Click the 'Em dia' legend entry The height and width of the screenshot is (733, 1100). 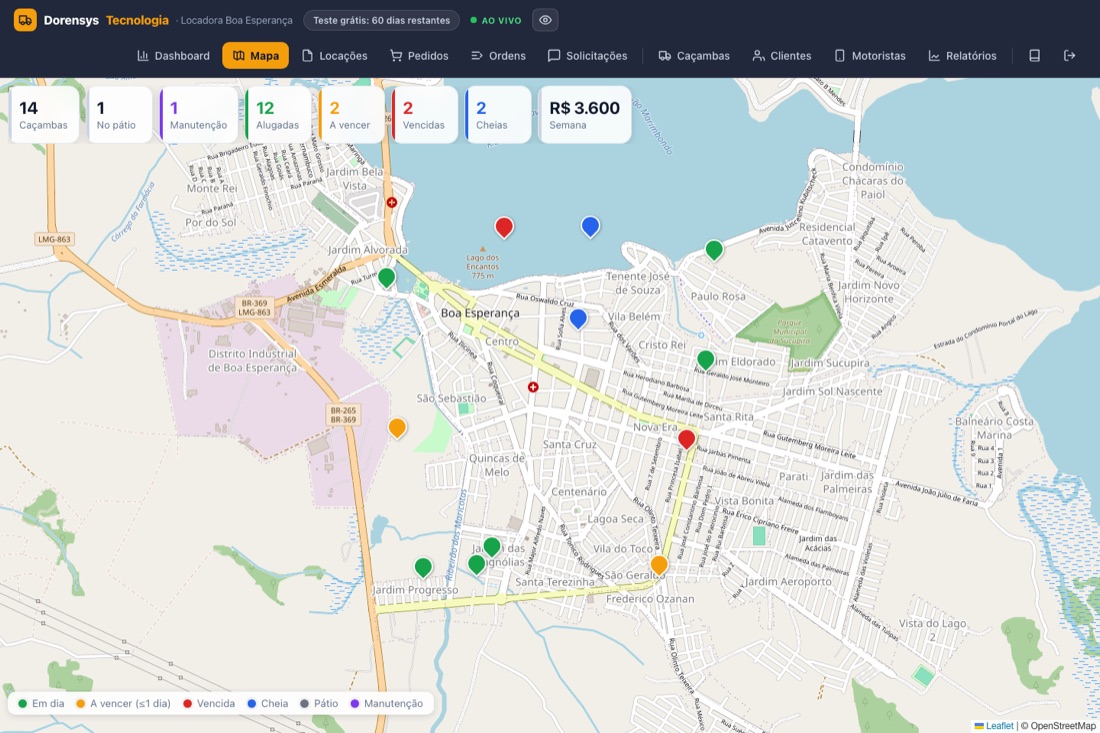coord(41,704)
